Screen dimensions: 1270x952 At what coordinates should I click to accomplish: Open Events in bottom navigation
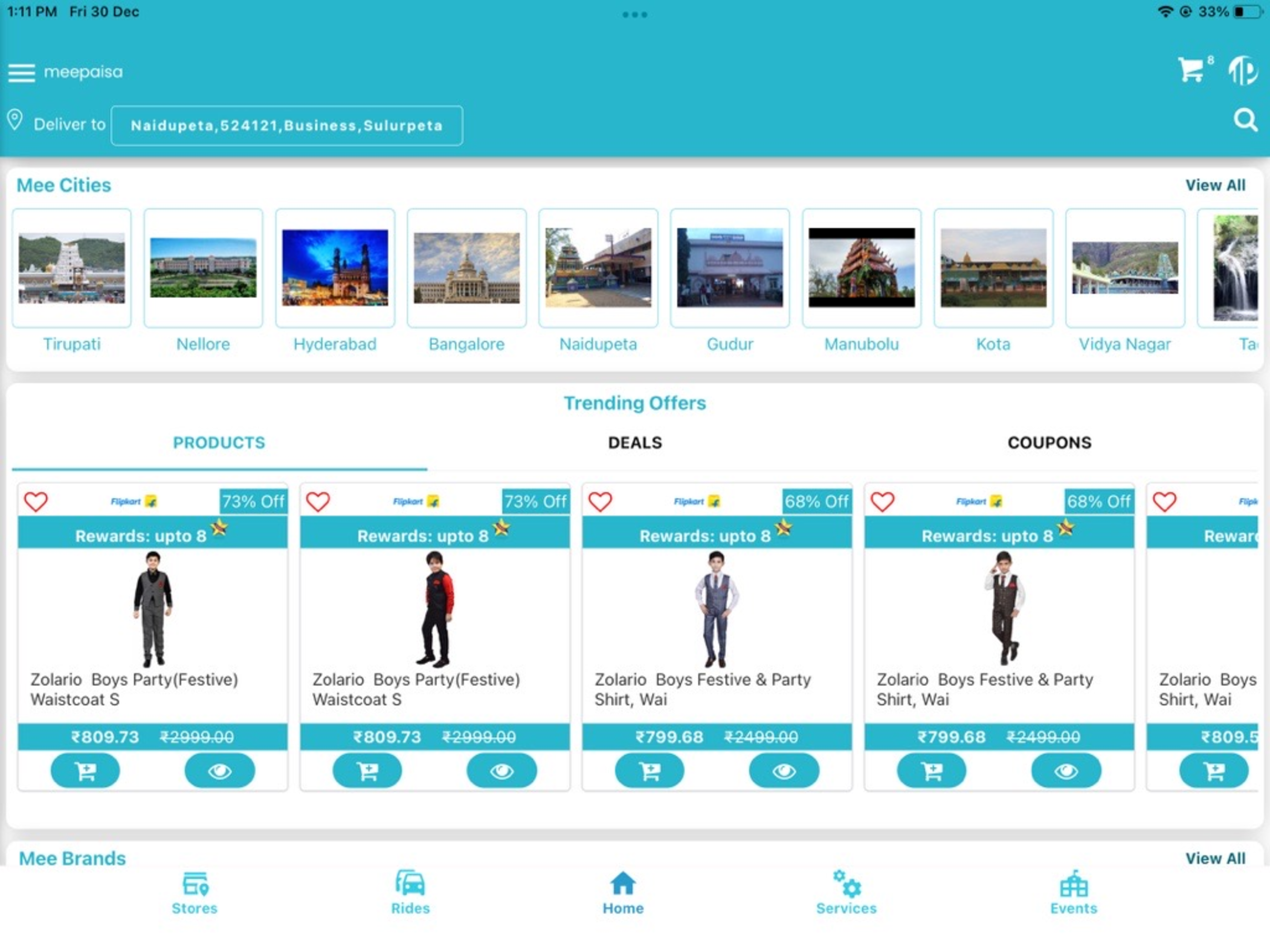[1073, 893]
